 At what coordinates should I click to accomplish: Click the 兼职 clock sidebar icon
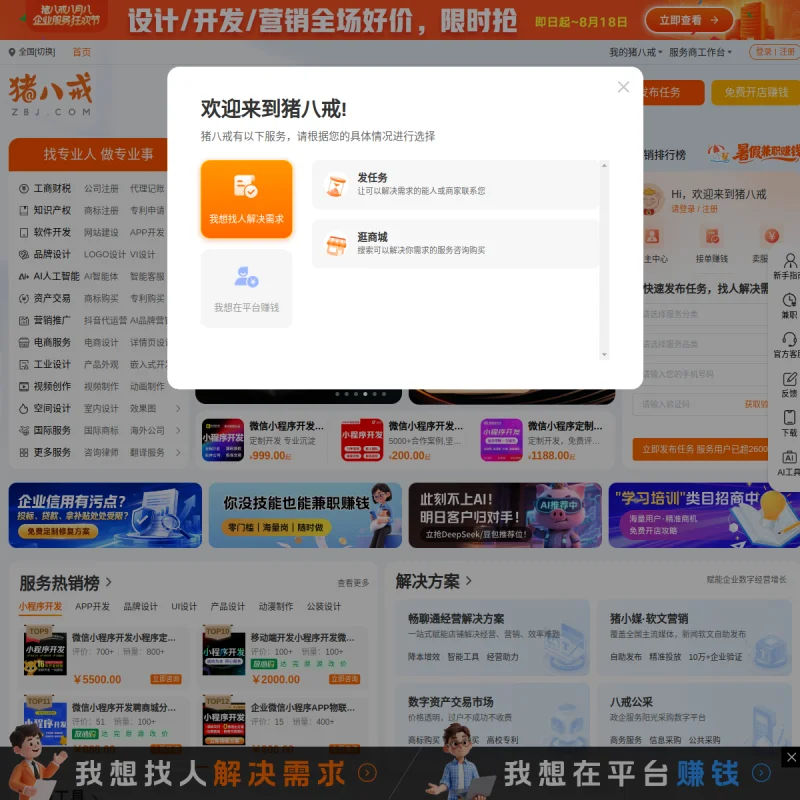[789, 299]
